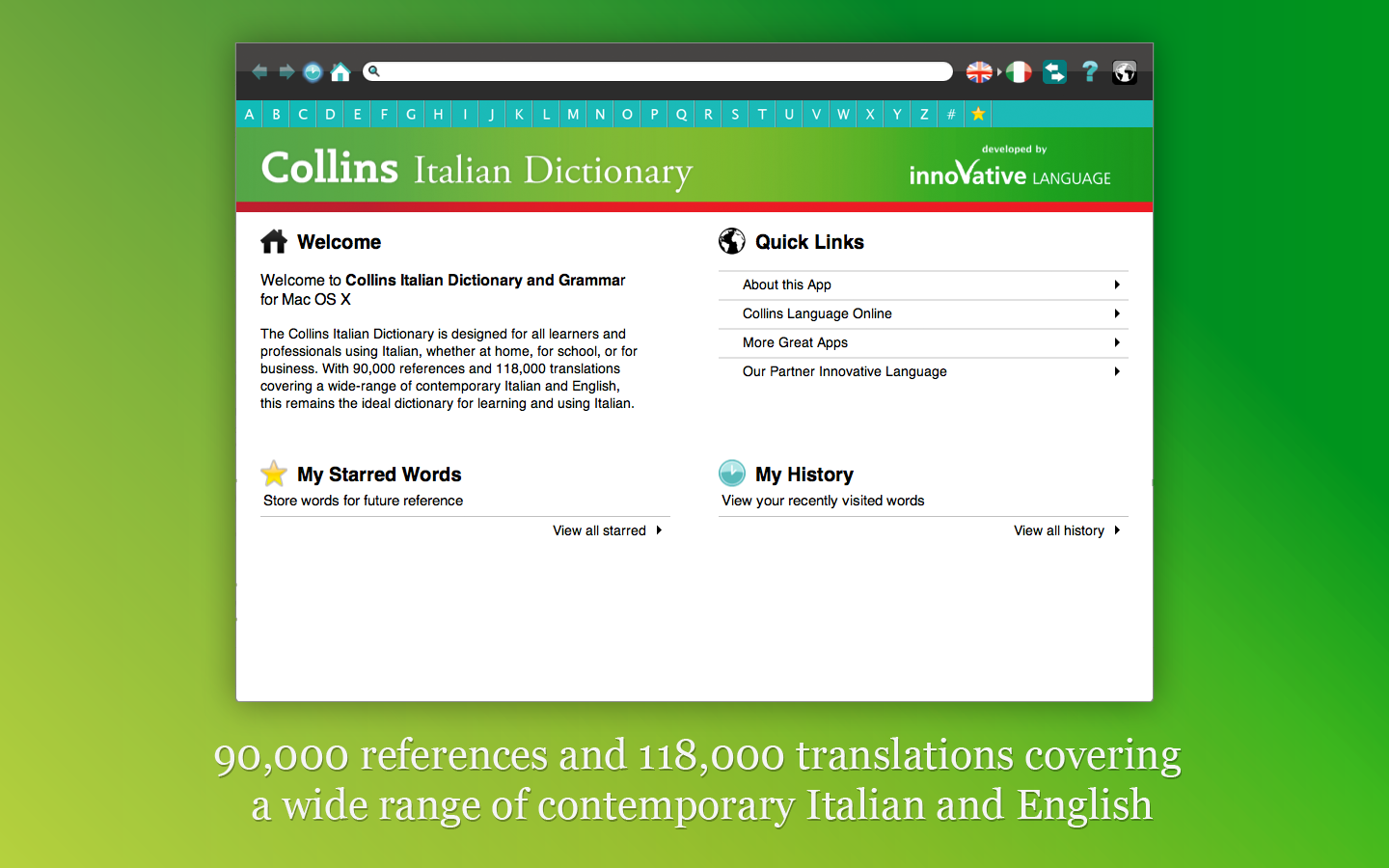Browse words under letter E tab

[x=357, y=114]
